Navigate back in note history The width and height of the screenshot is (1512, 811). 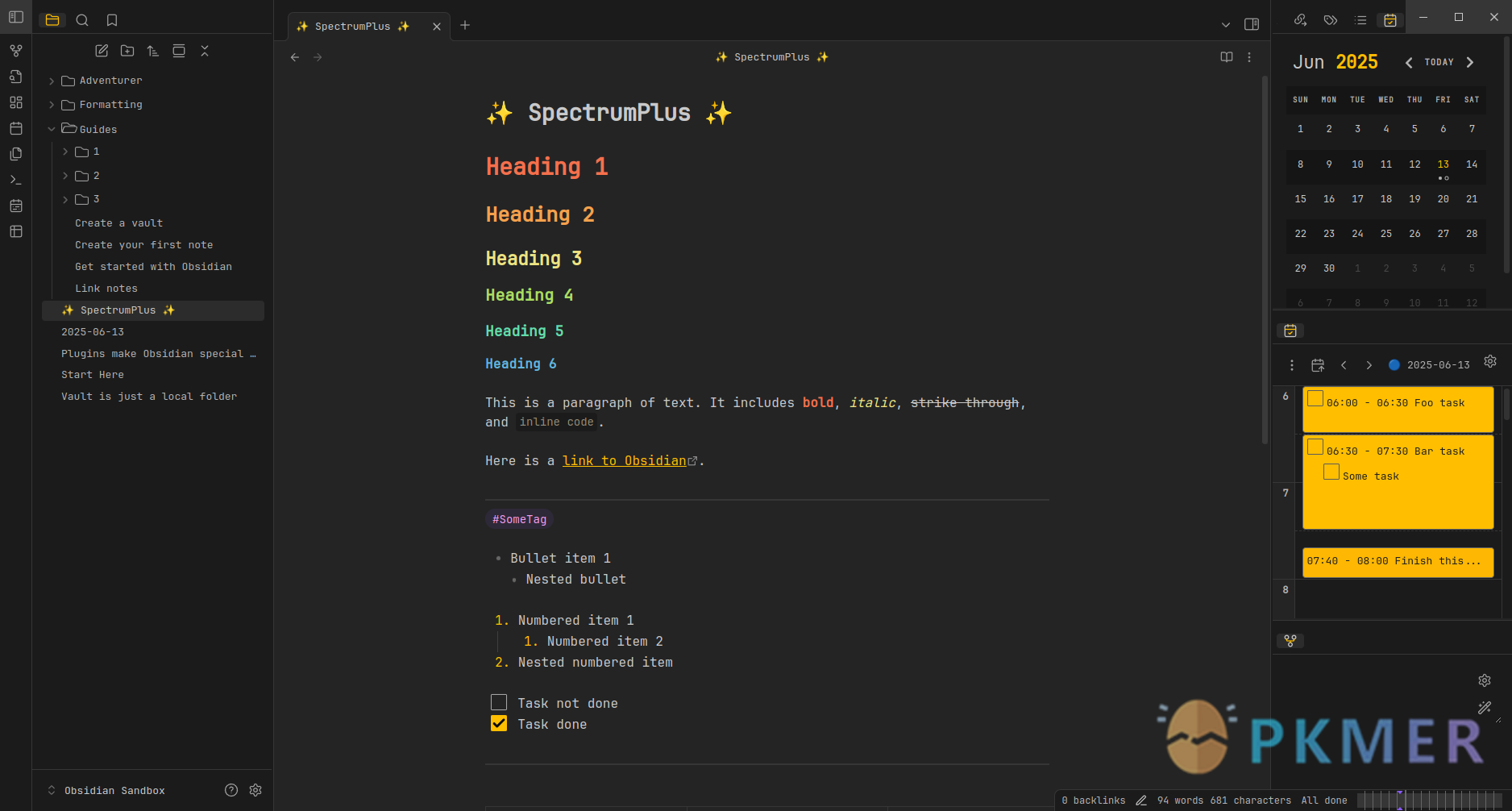pos(295,57)
